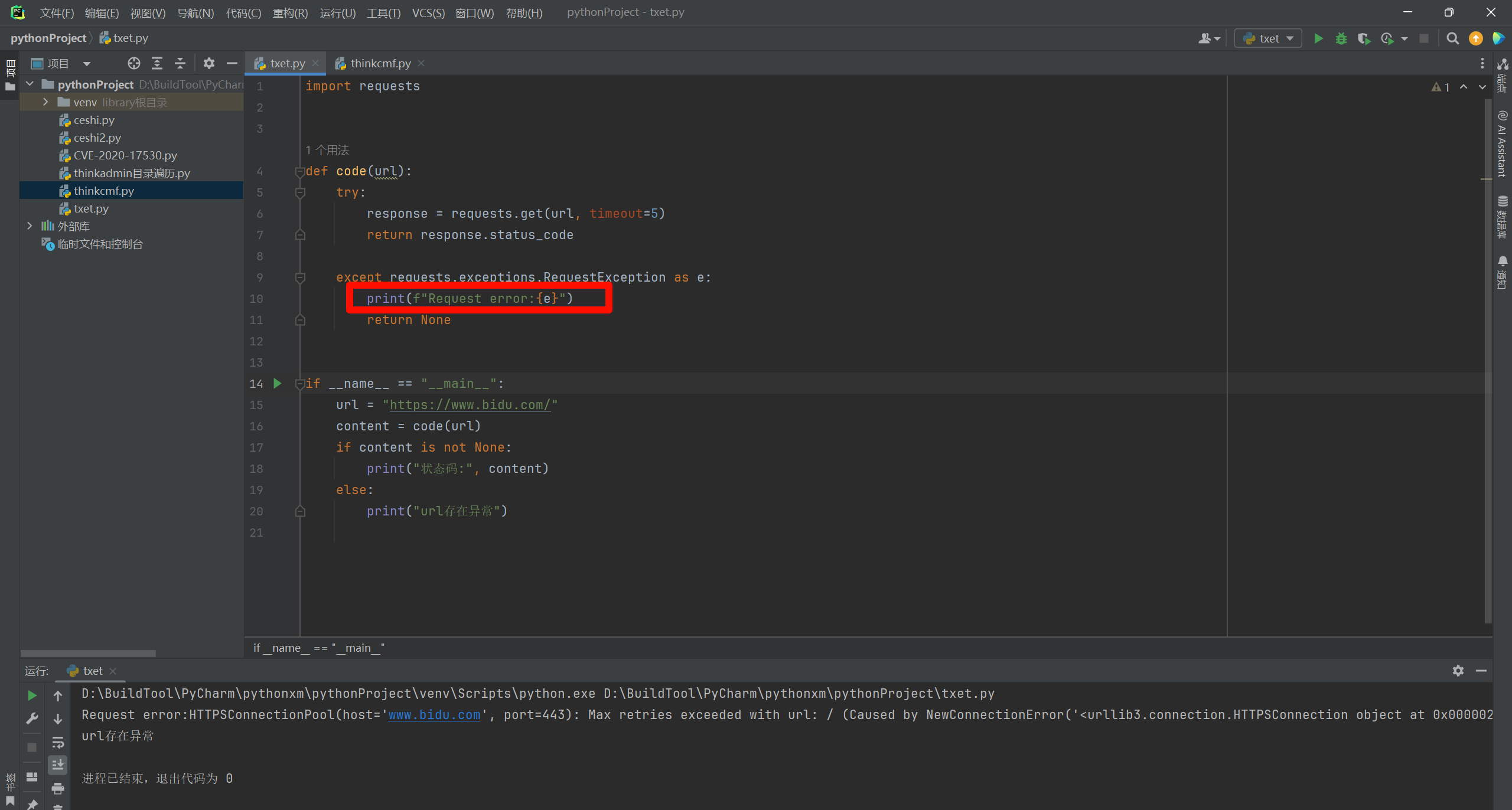Toggle pin tab icon in run panel
Screen dimensions: 1512x810
(x=32, y=804)
